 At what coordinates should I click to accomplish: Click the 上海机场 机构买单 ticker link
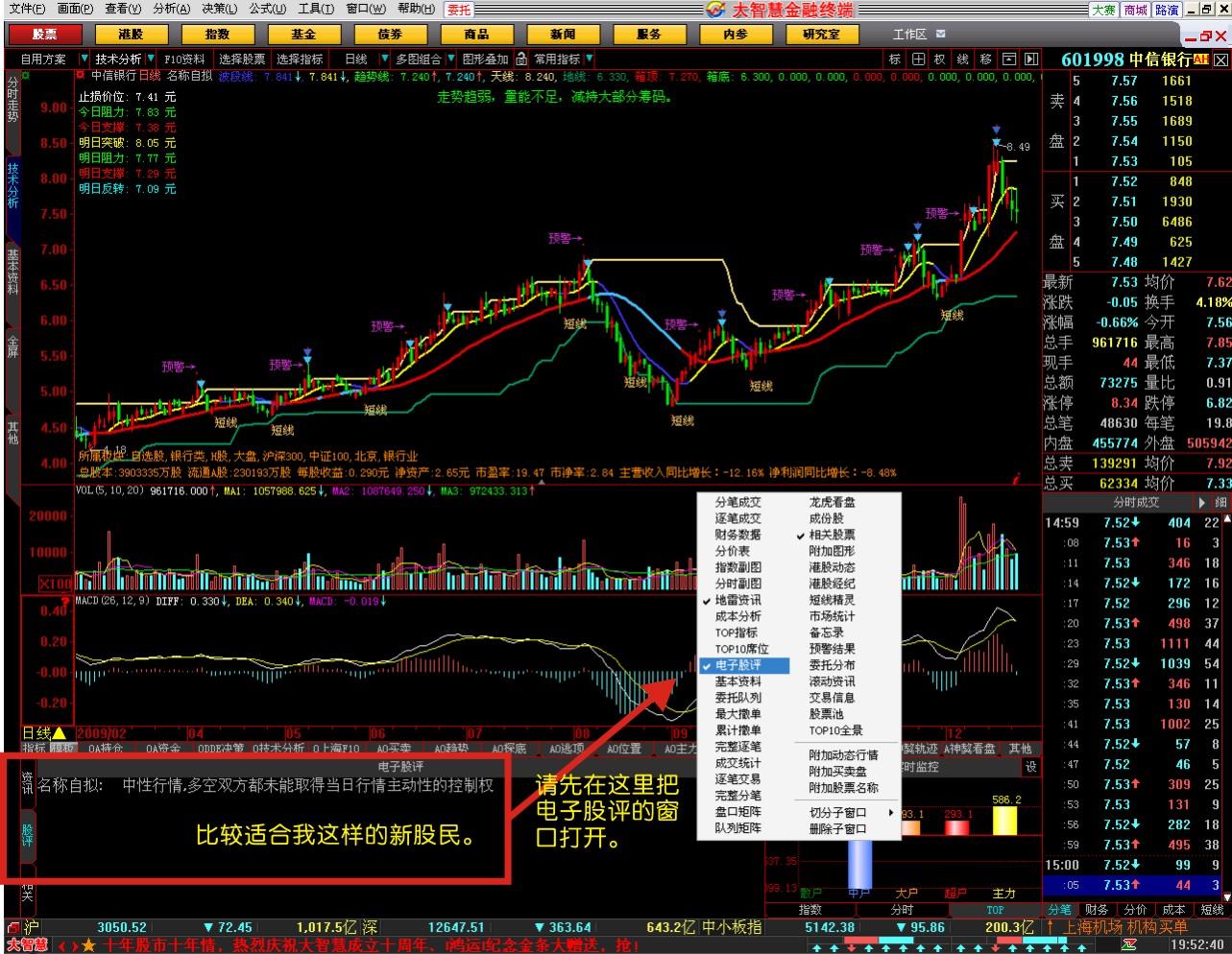(x=1124, y=927)
